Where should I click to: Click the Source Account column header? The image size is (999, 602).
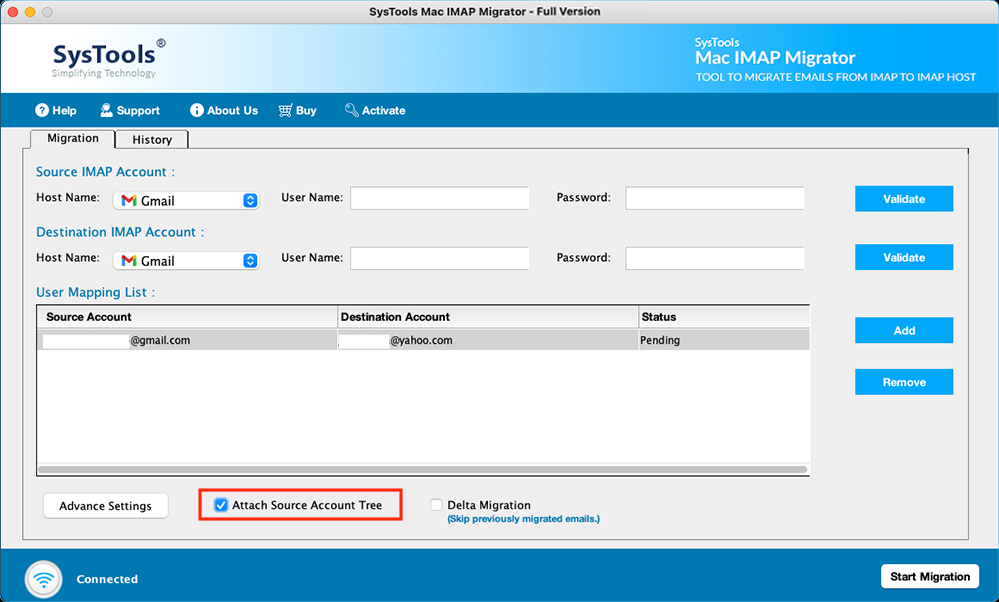point(187,317)
